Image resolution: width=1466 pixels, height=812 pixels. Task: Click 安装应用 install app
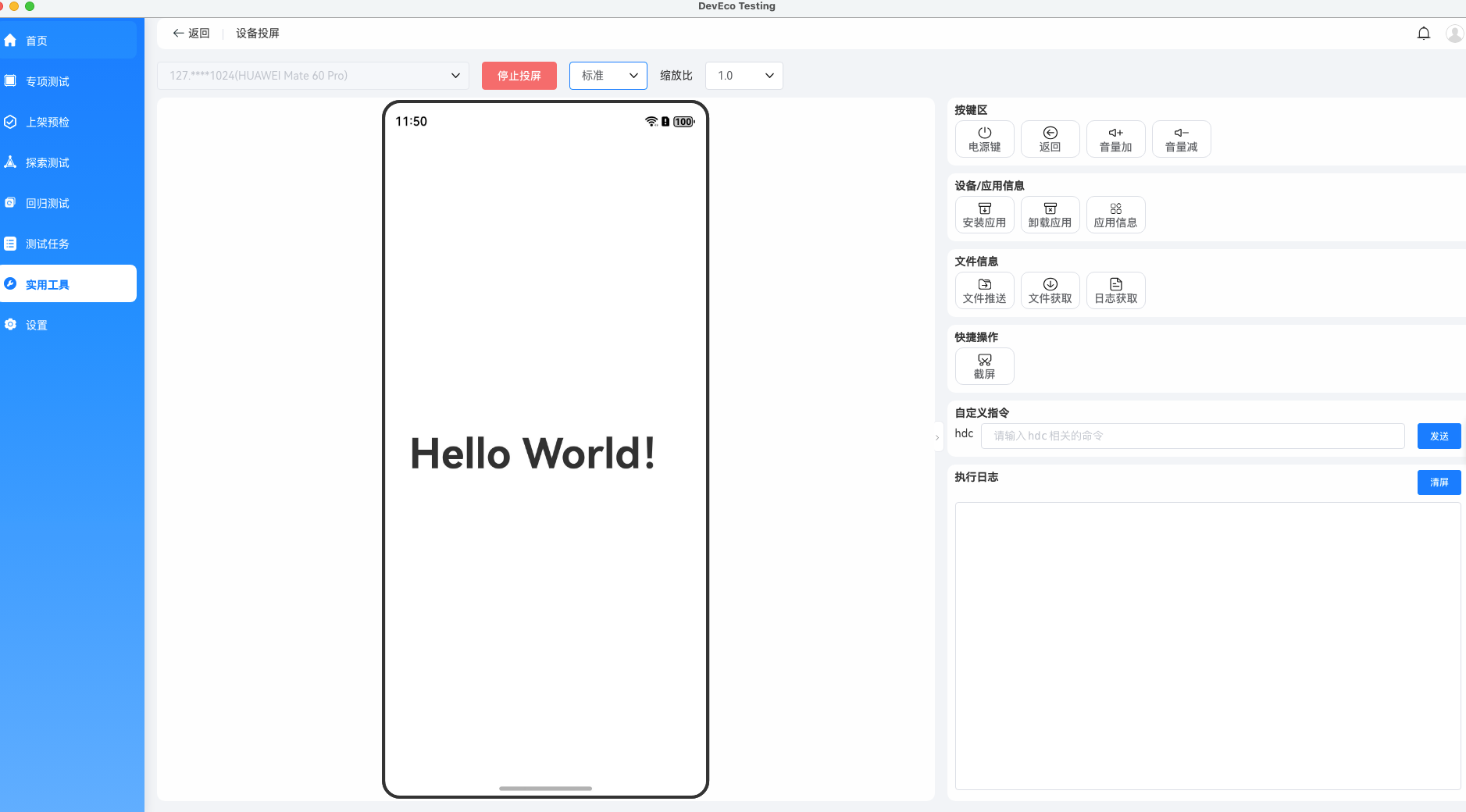coord(985,215)
